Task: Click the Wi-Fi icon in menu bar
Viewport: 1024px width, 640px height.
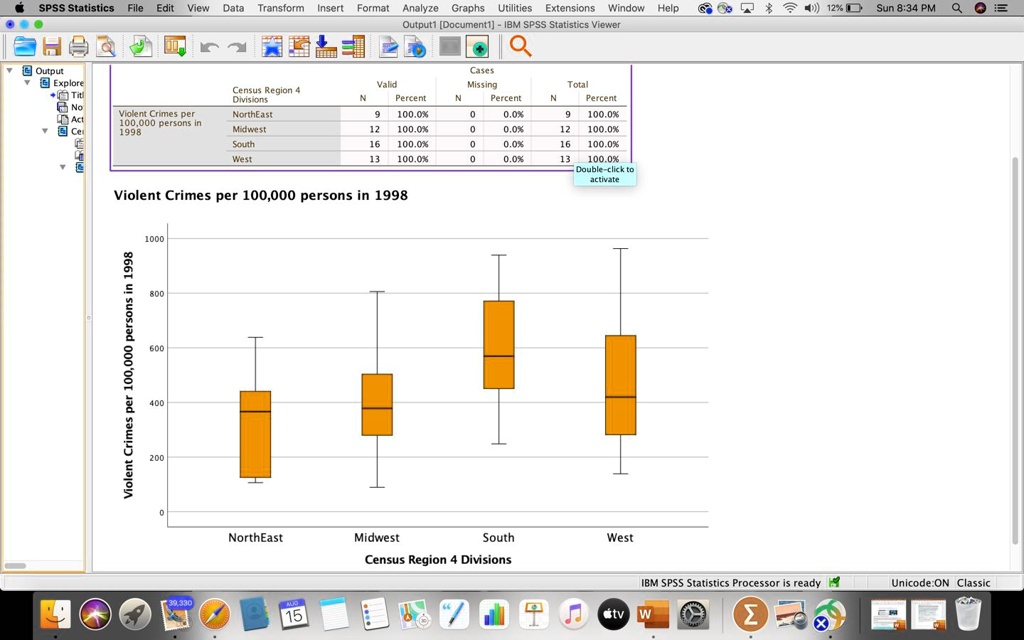Action: tap(790, 8)
